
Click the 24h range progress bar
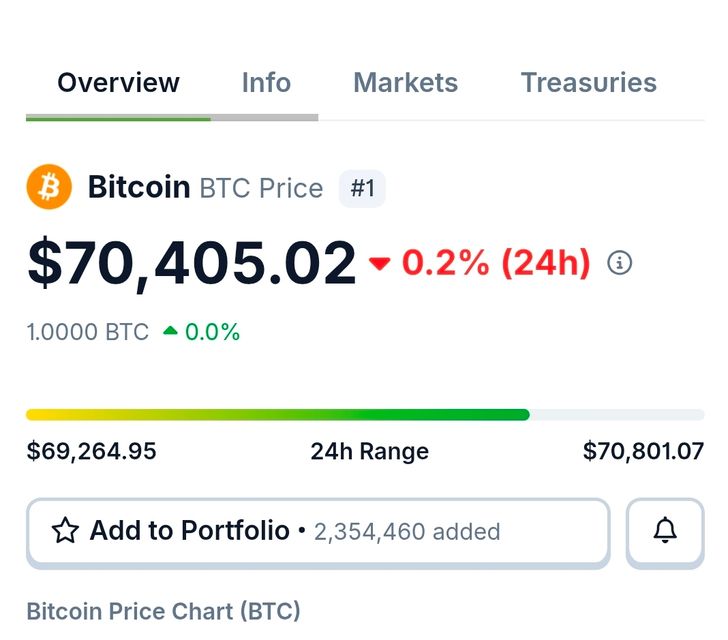364,414
